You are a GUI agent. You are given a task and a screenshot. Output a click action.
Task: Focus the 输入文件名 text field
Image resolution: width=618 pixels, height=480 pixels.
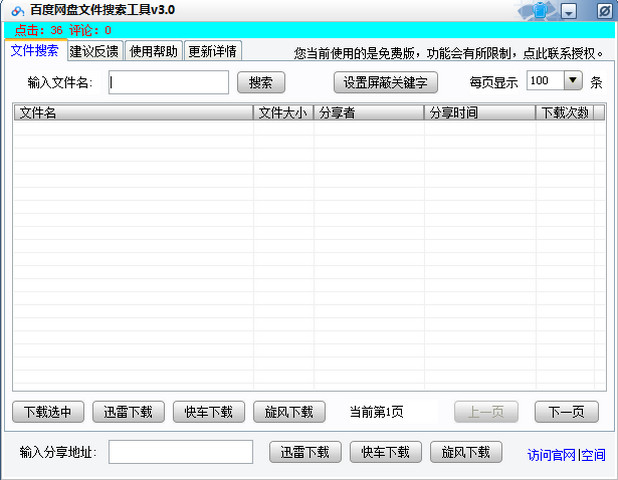(x=169, y=82)
